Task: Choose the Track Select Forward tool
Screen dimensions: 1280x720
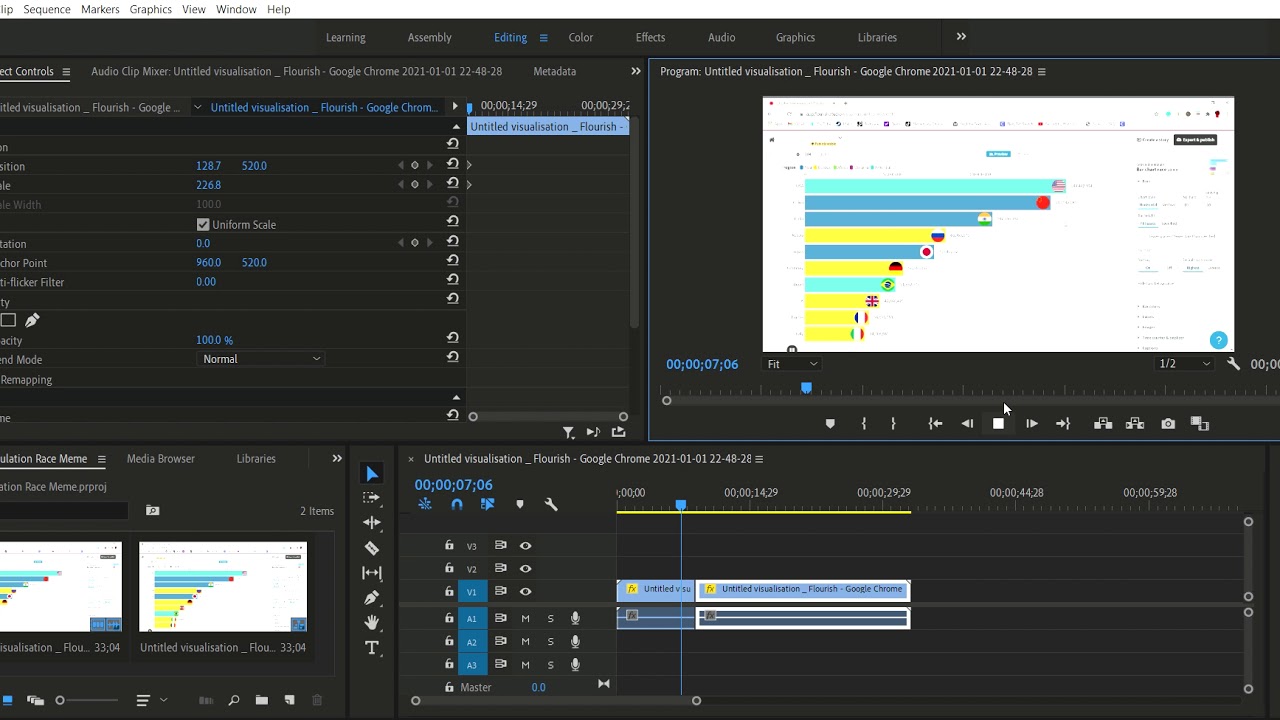Action: pos(372,497)
